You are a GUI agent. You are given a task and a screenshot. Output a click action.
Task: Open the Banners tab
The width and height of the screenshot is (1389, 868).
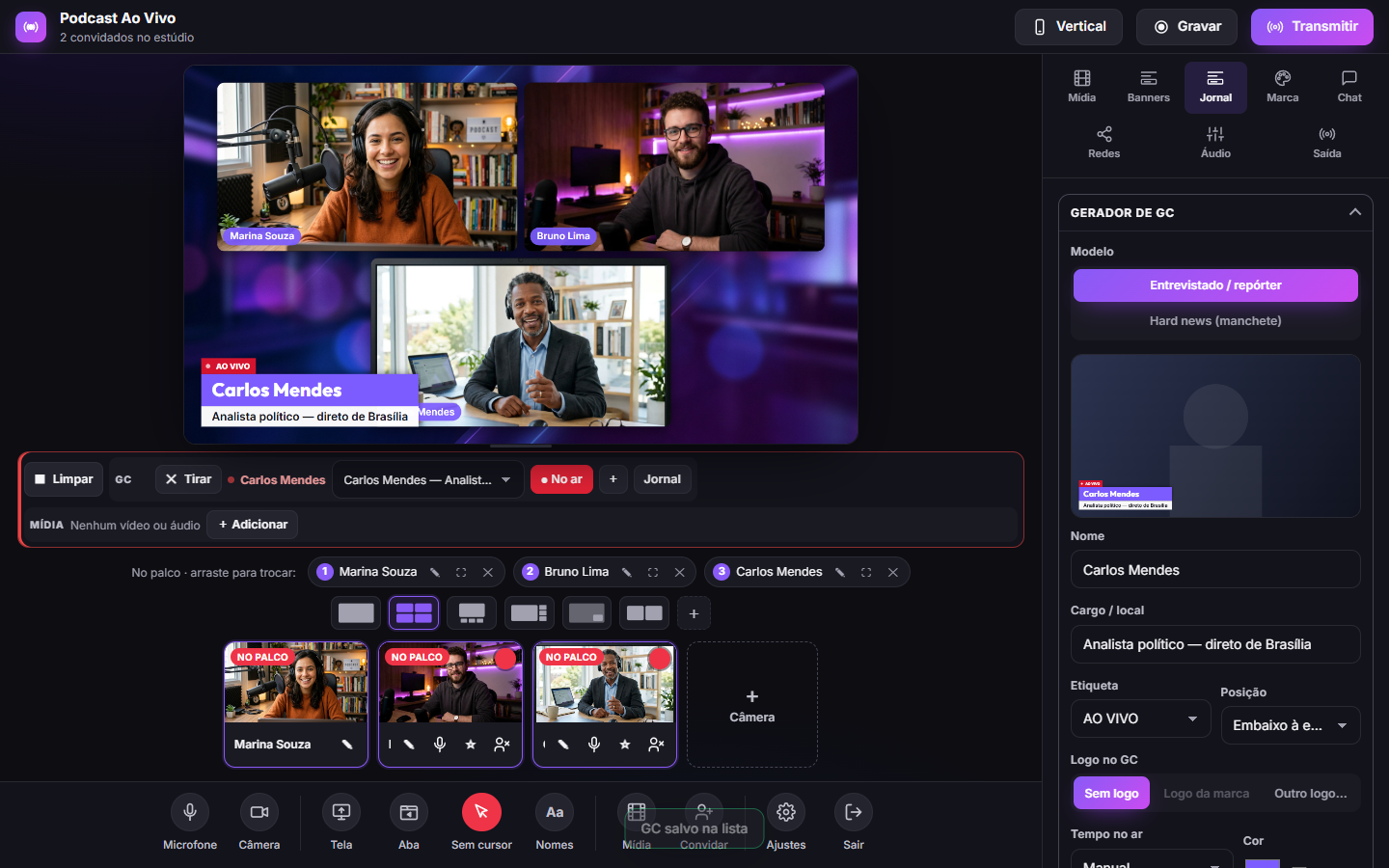click(x=1149, y=87)
